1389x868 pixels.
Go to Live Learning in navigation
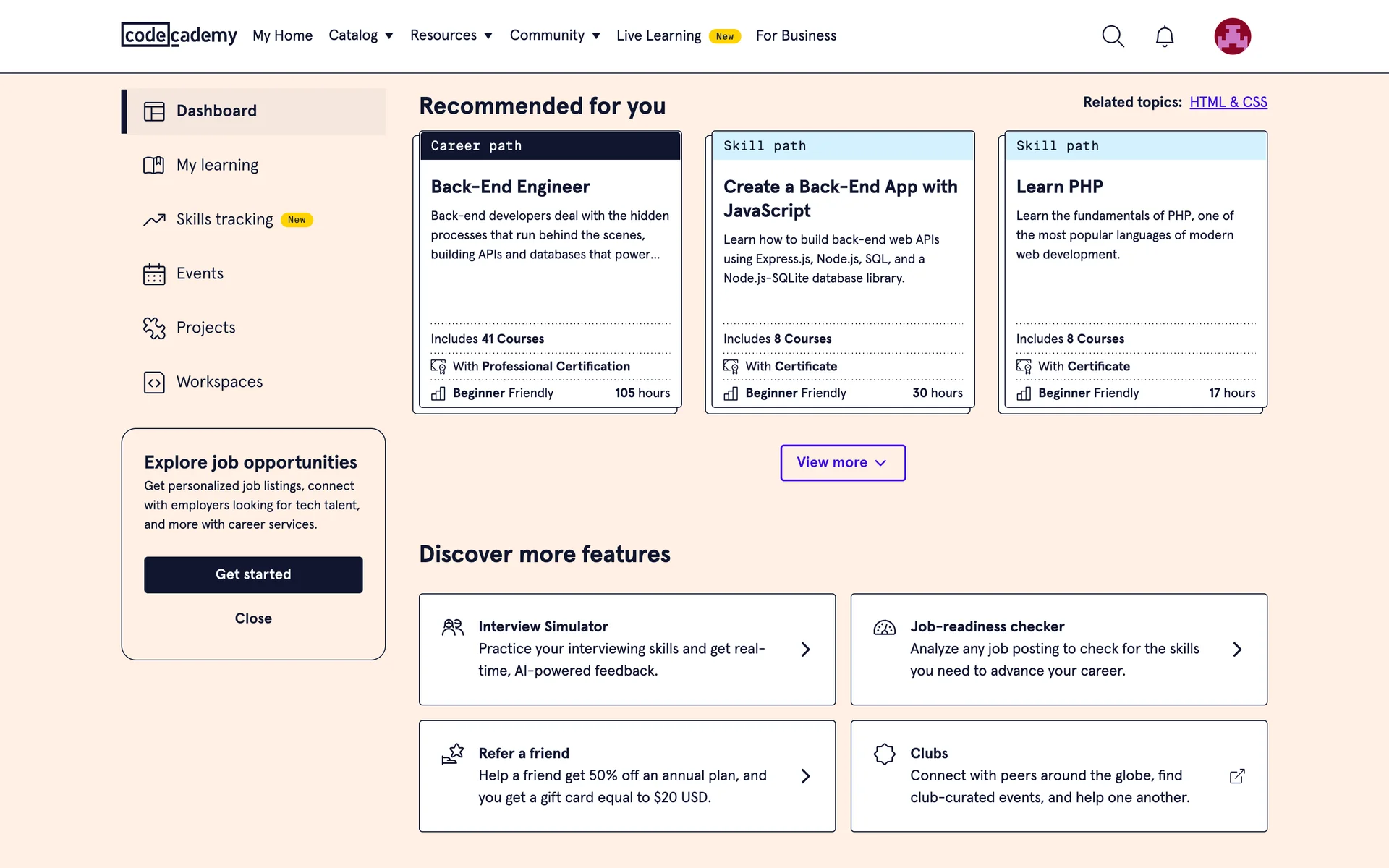pos(658,35)
